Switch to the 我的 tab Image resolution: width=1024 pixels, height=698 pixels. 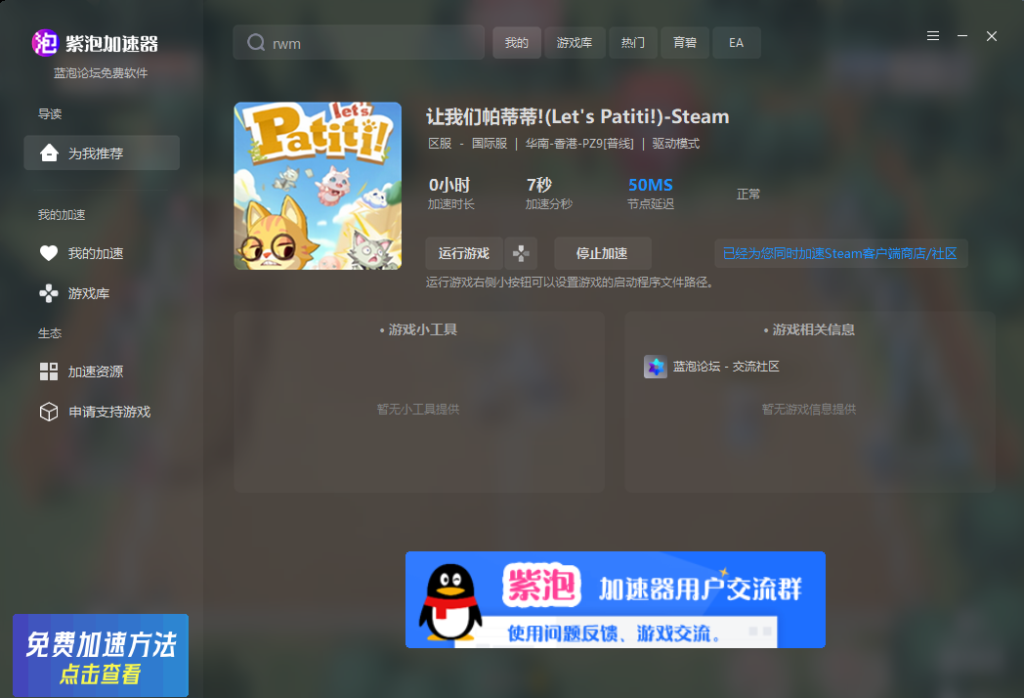click(517, 42)
